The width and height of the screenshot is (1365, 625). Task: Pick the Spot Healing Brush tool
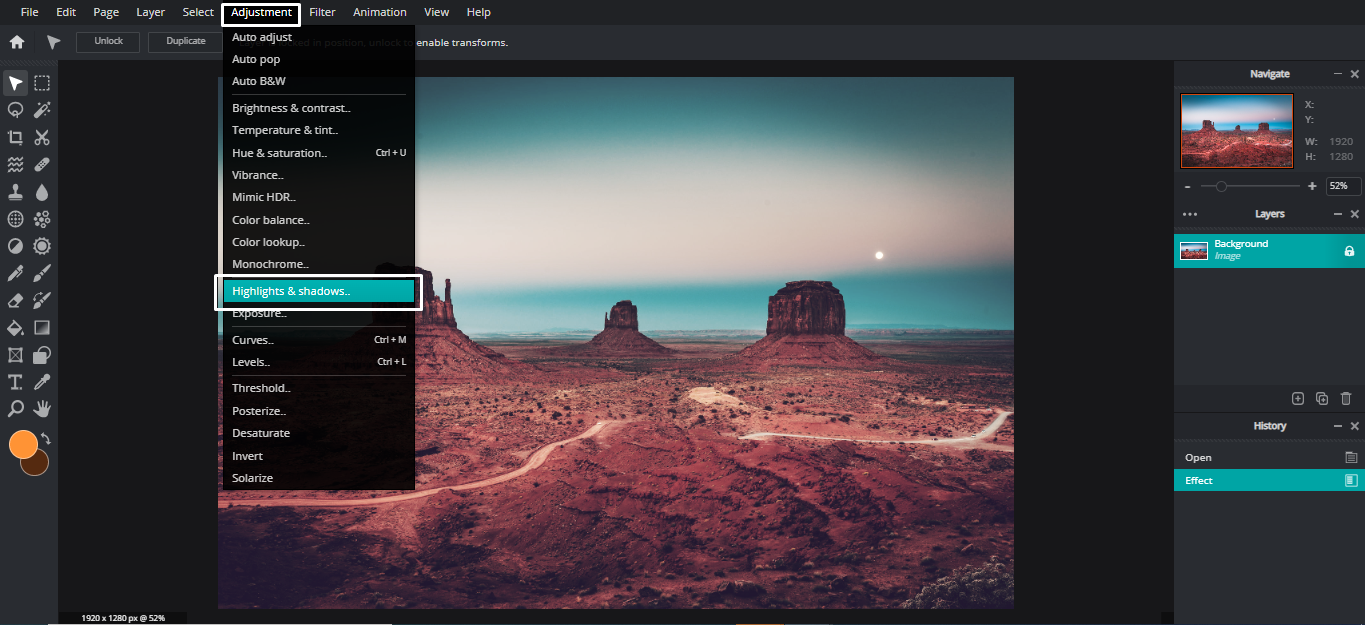coord(41,164)
